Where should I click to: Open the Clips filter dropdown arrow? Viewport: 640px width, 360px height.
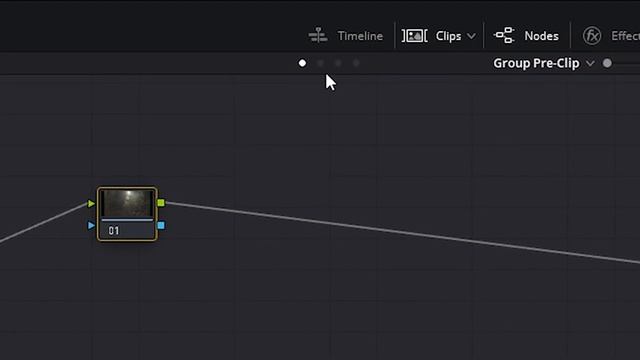coord(471,36)
